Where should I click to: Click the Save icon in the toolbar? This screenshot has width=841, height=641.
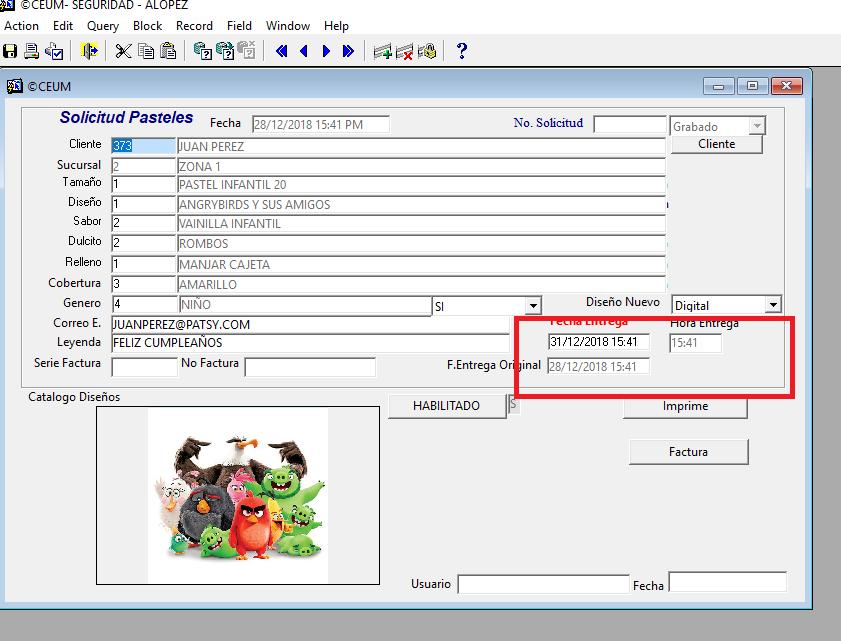click(10, 51)
